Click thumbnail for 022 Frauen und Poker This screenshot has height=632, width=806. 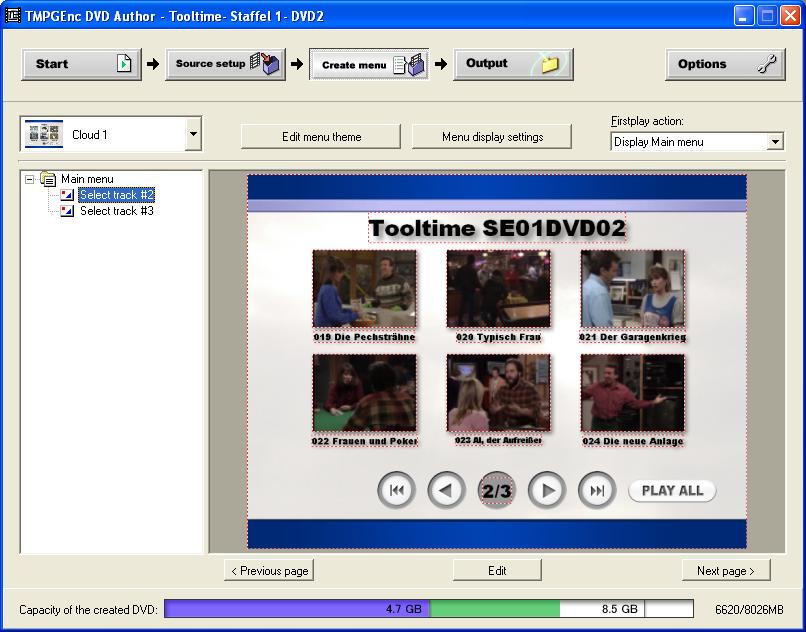coord(364,392)
